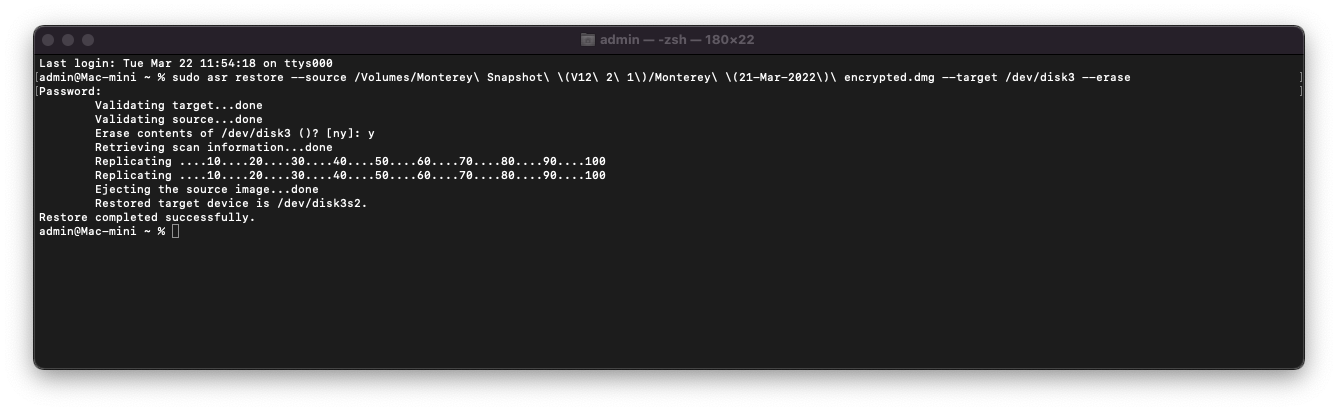This screenshot has height=411, width=1338.
Task: Click the "--erase" flag in command
Action: tap(1106, 77)
